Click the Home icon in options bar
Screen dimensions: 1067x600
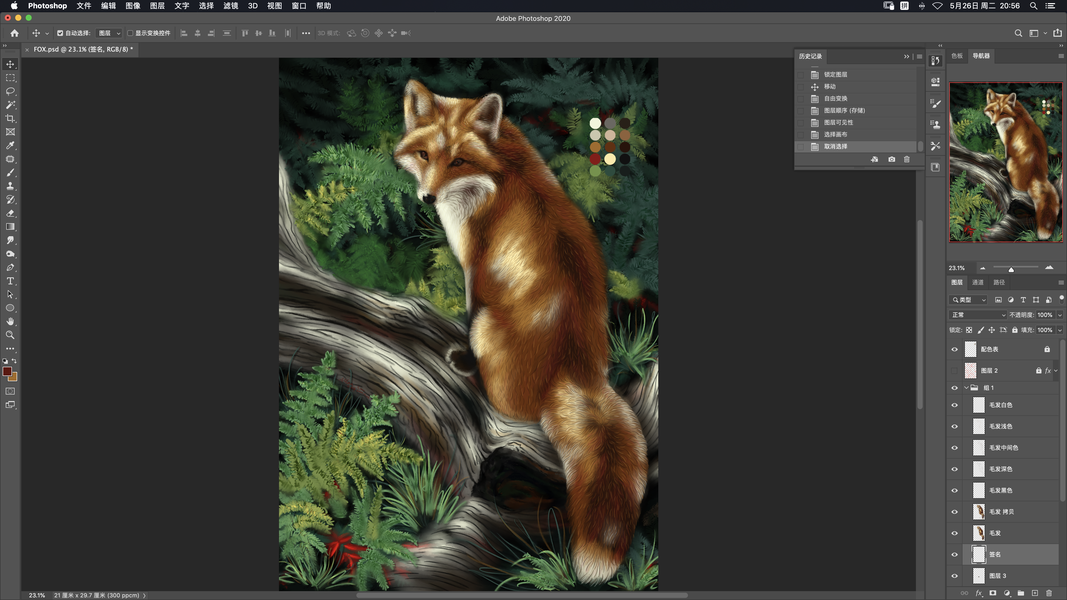pyautogui.click(x=14, y=33)
